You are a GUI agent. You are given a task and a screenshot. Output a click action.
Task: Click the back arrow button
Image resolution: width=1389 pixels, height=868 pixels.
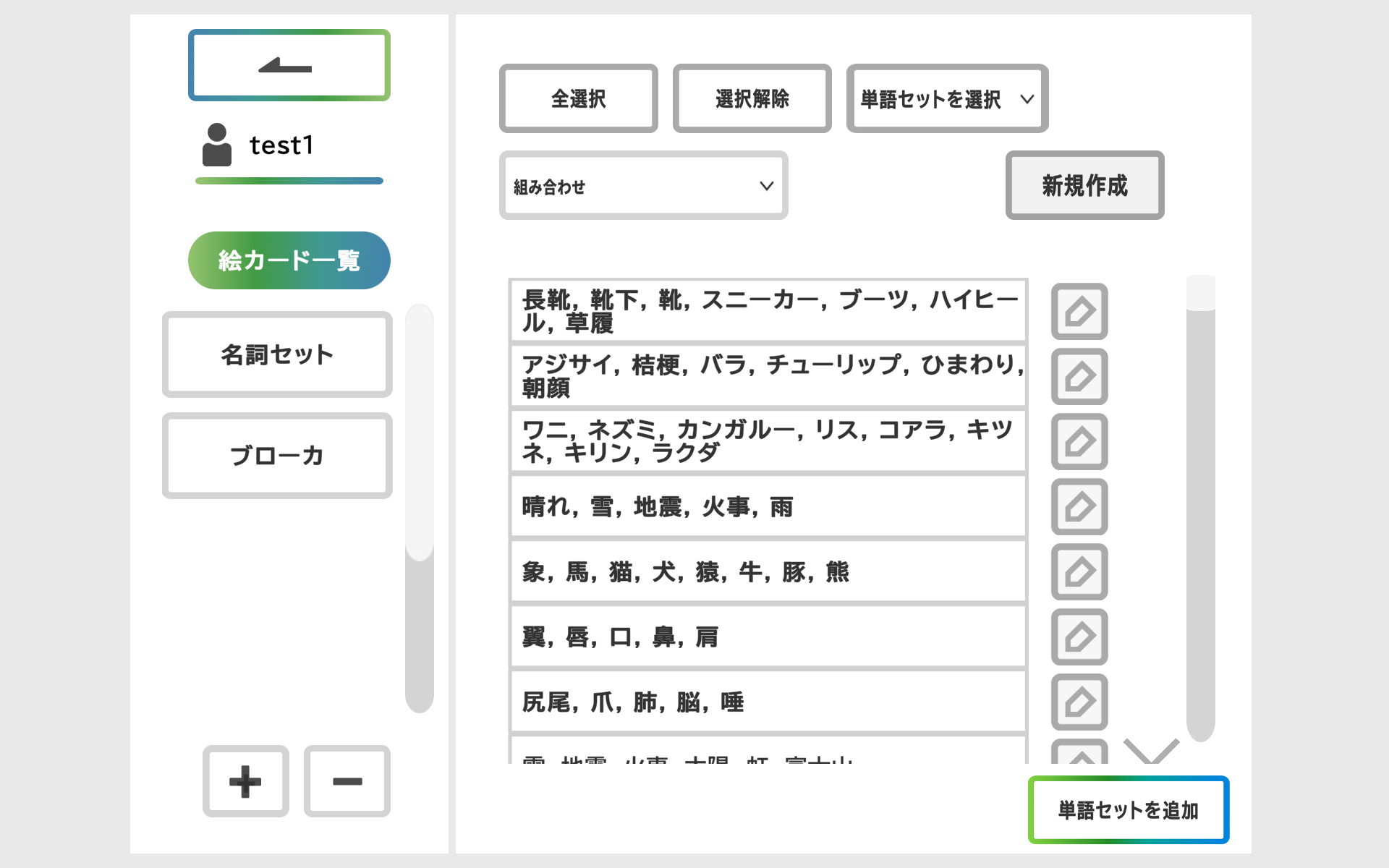[x=289, y=65]
